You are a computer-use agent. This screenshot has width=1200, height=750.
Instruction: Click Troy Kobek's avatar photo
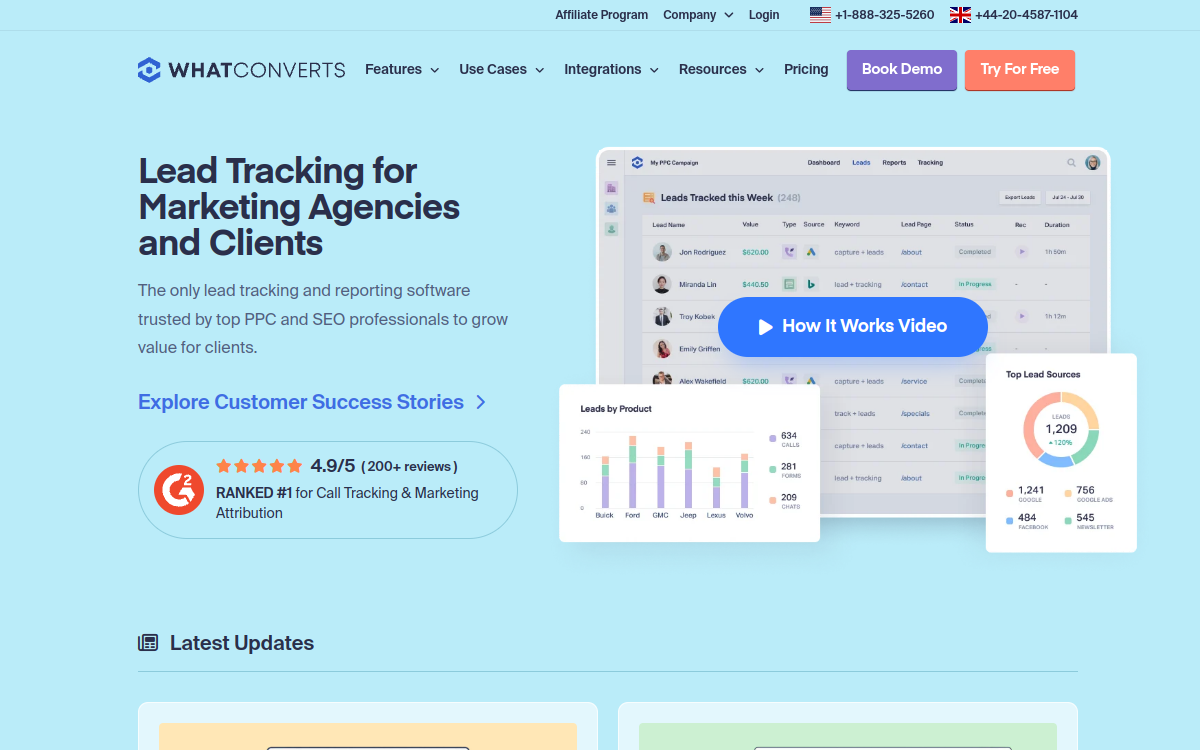click(x=662, y=316)
